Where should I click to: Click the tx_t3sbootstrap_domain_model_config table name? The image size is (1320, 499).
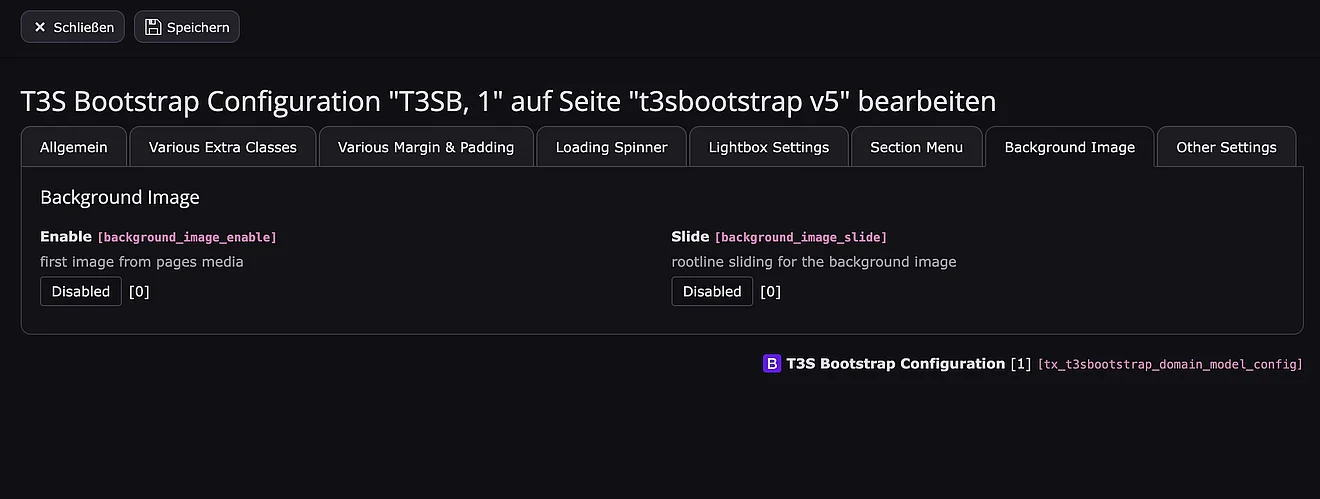coord(1170,365)
